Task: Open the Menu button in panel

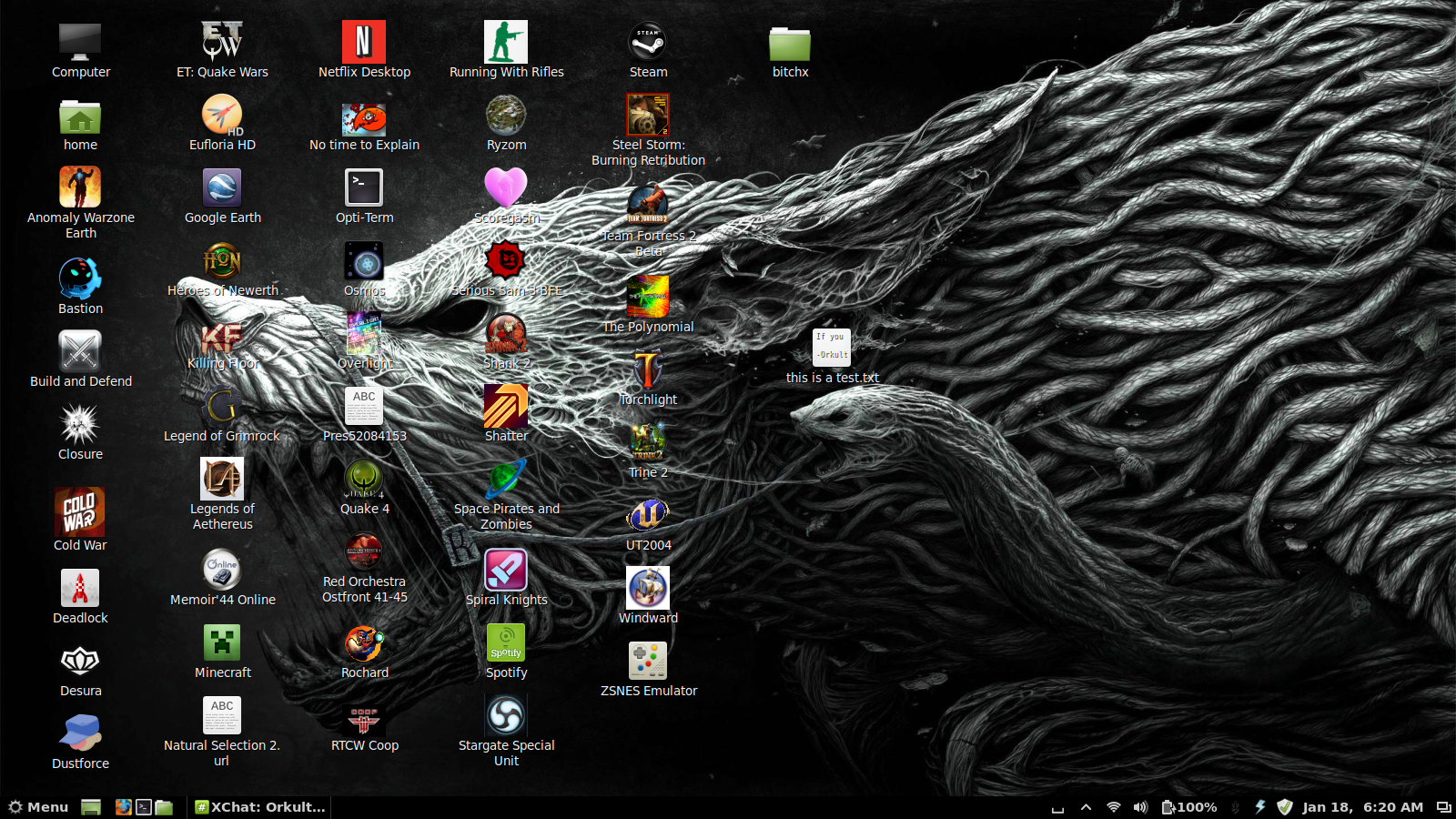Action: click(x=38, y=807)
